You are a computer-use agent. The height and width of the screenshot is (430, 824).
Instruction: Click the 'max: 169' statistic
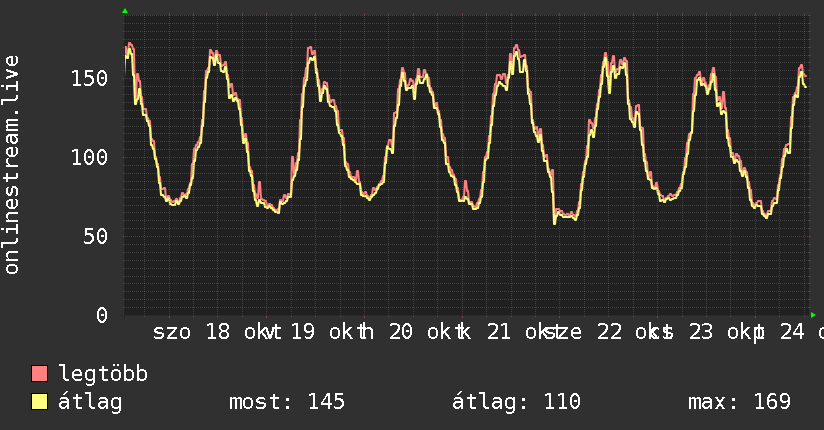pos(739,402)
